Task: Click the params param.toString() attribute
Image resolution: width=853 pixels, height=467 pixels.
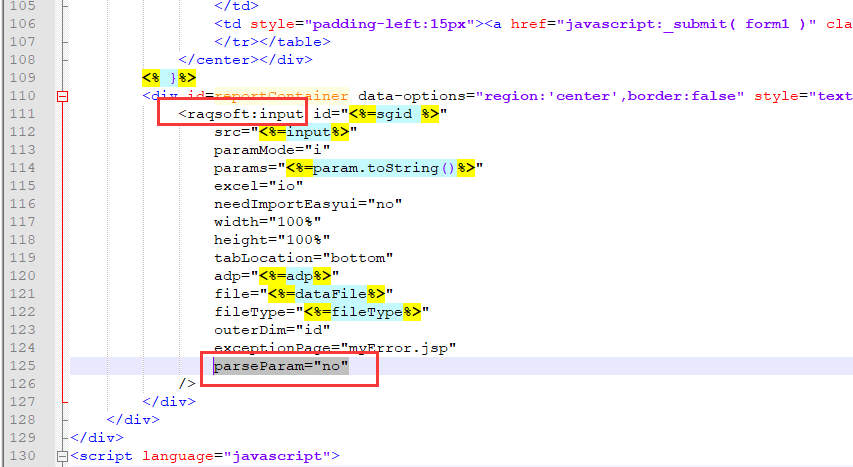Action: click(x=349, y=168)
